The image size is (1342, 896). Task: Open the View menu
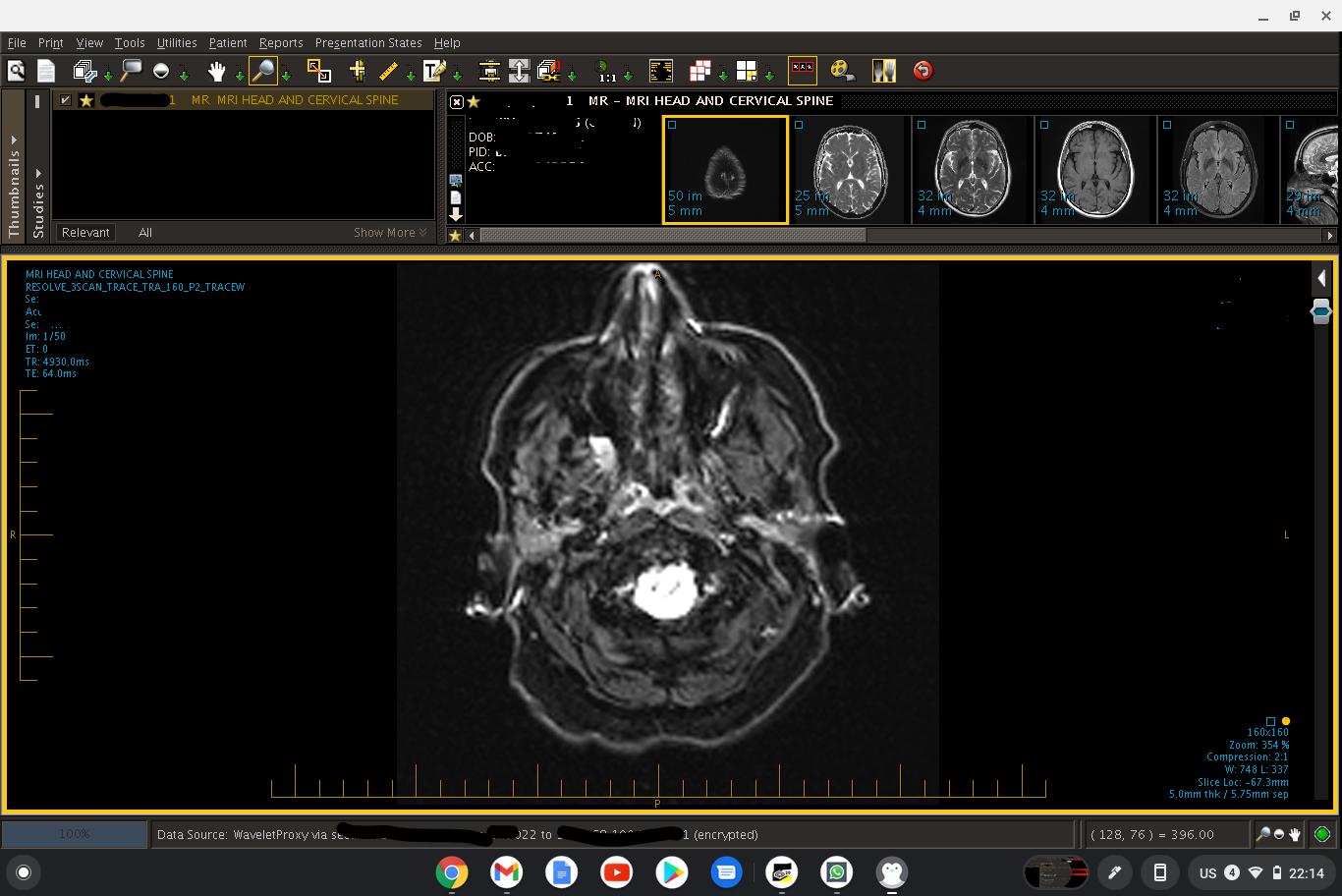click(x=89, y=43)
